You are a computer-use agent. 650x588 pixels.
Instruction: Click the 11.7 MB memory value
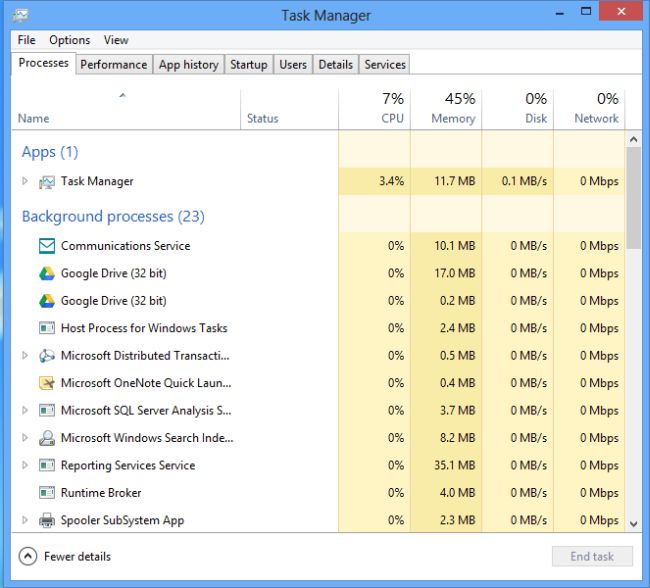point(455,181)
